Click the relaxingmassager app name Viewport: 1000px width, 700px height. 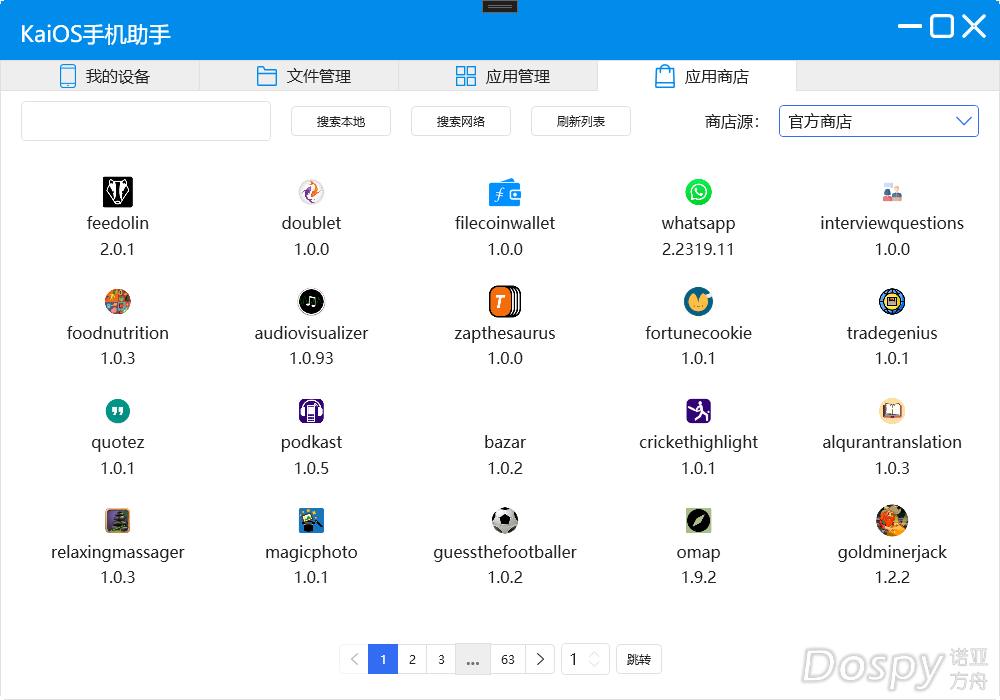click(x=118, y=552)
